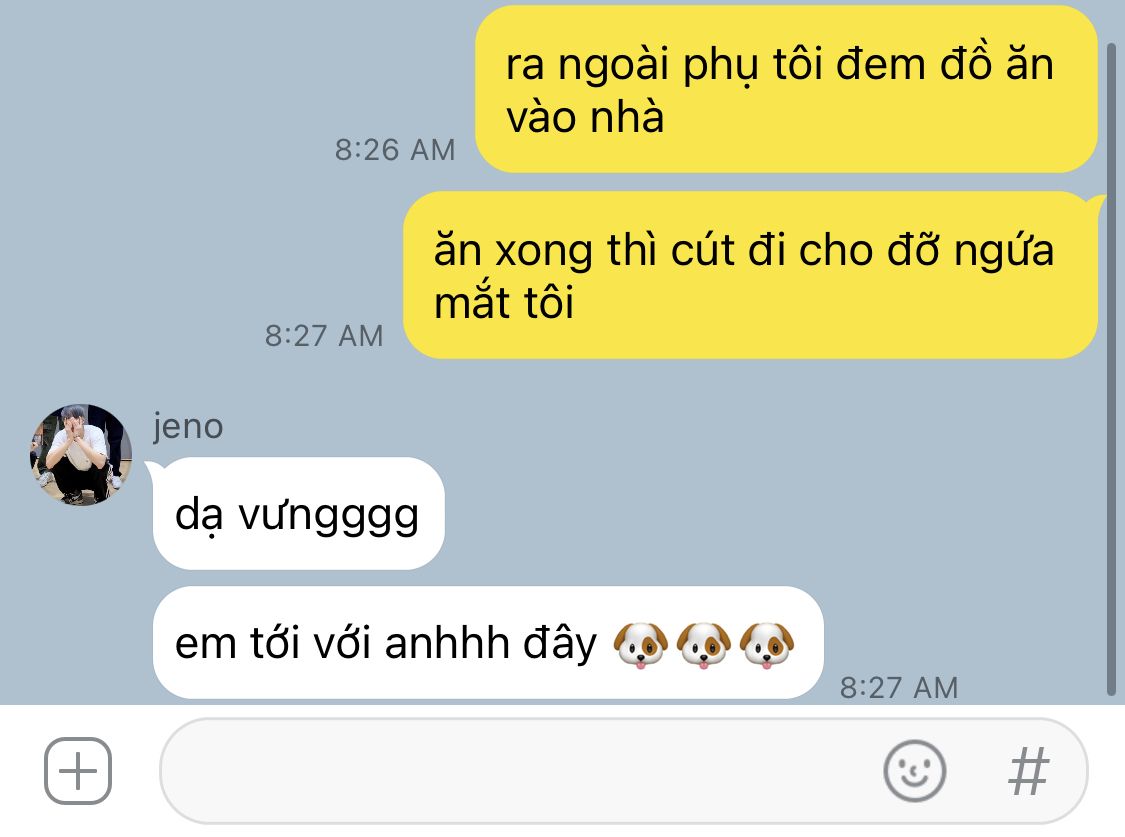Tap the words 'vào nhà' in first bubble
This screenshot has height=837, width=1125.
(x=585, y=117)
